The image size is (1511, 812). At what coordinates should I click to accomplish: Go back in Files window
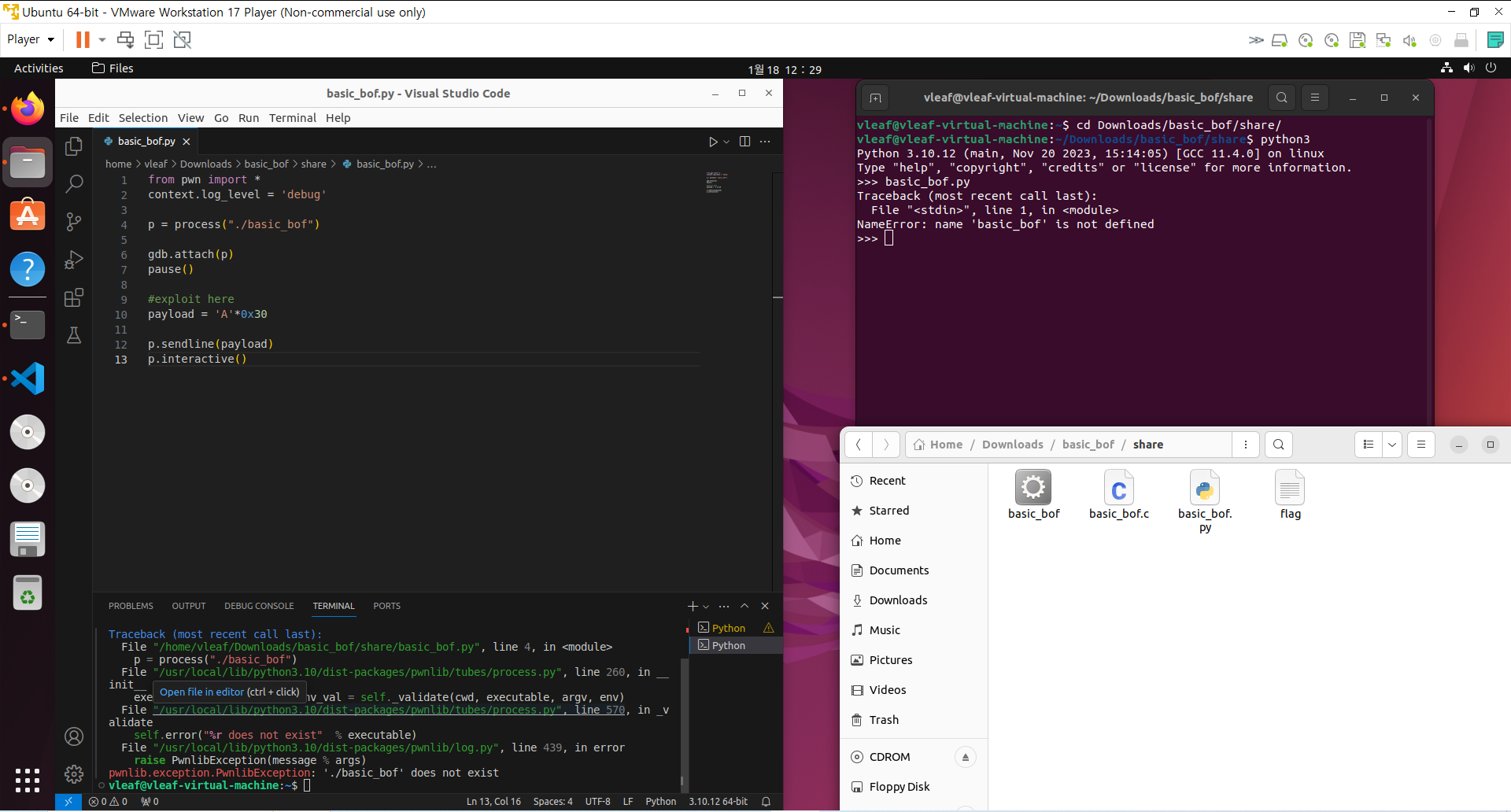coord(859,445)
